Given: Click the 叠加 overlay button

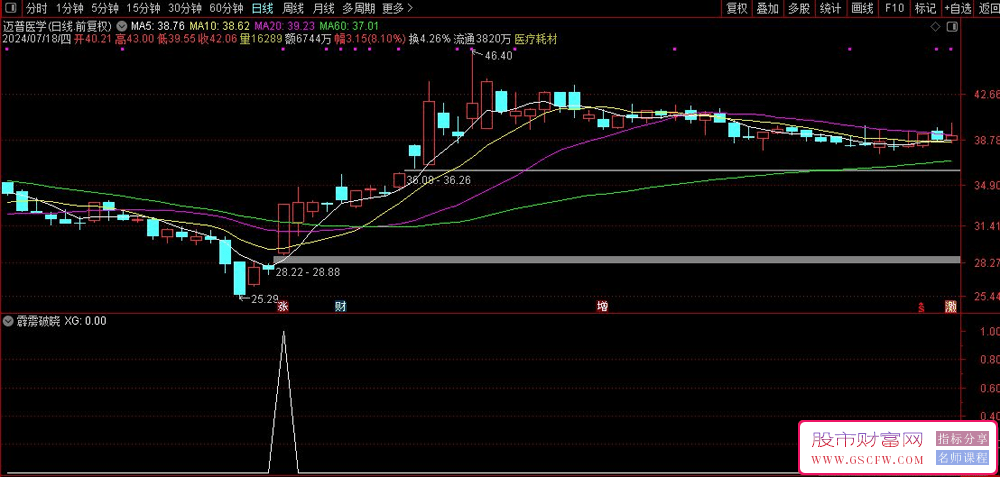Looking at the screenshot, I should point(768,8).
